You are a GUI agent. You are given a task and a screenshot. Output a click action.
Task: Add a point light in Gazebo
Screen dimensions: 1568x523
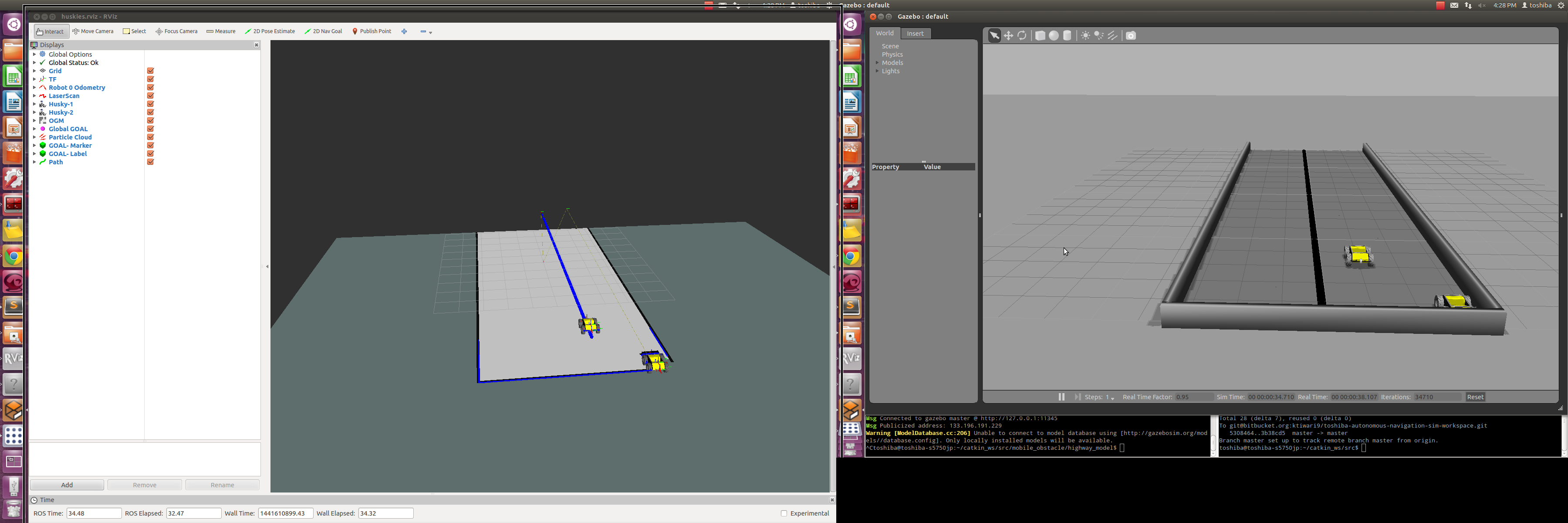(x=1085, y=36)
